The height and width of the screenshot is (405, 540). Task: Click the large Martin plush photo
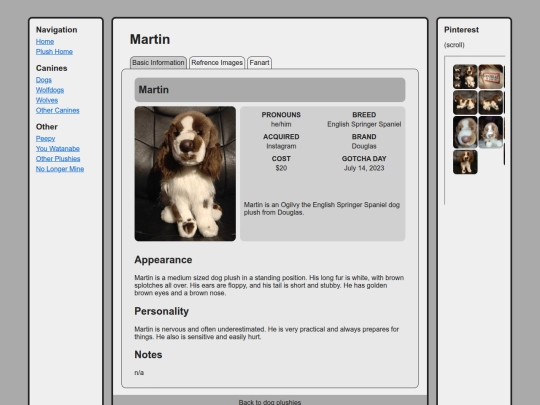pyautogui.click(x=185, y=174)
